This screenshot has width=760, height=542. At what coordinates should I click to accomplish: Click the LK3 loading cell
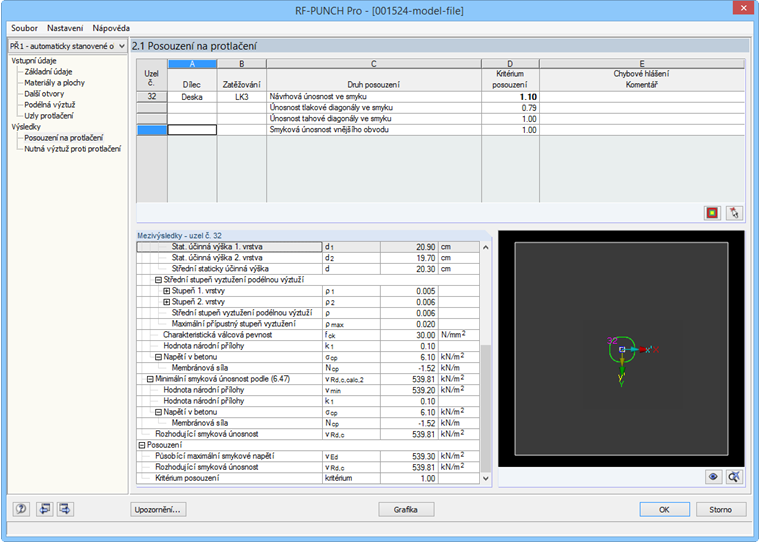[x=242, y=97]
